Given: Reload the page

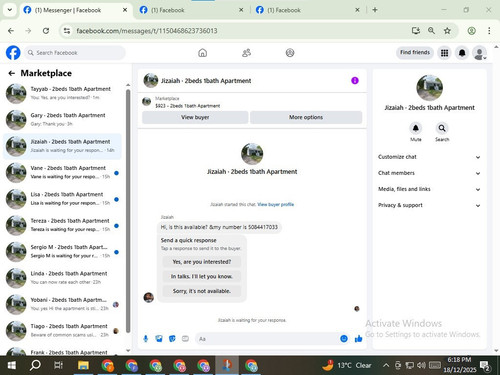Looking at the screenshot, I should click(x=46, y=31).
